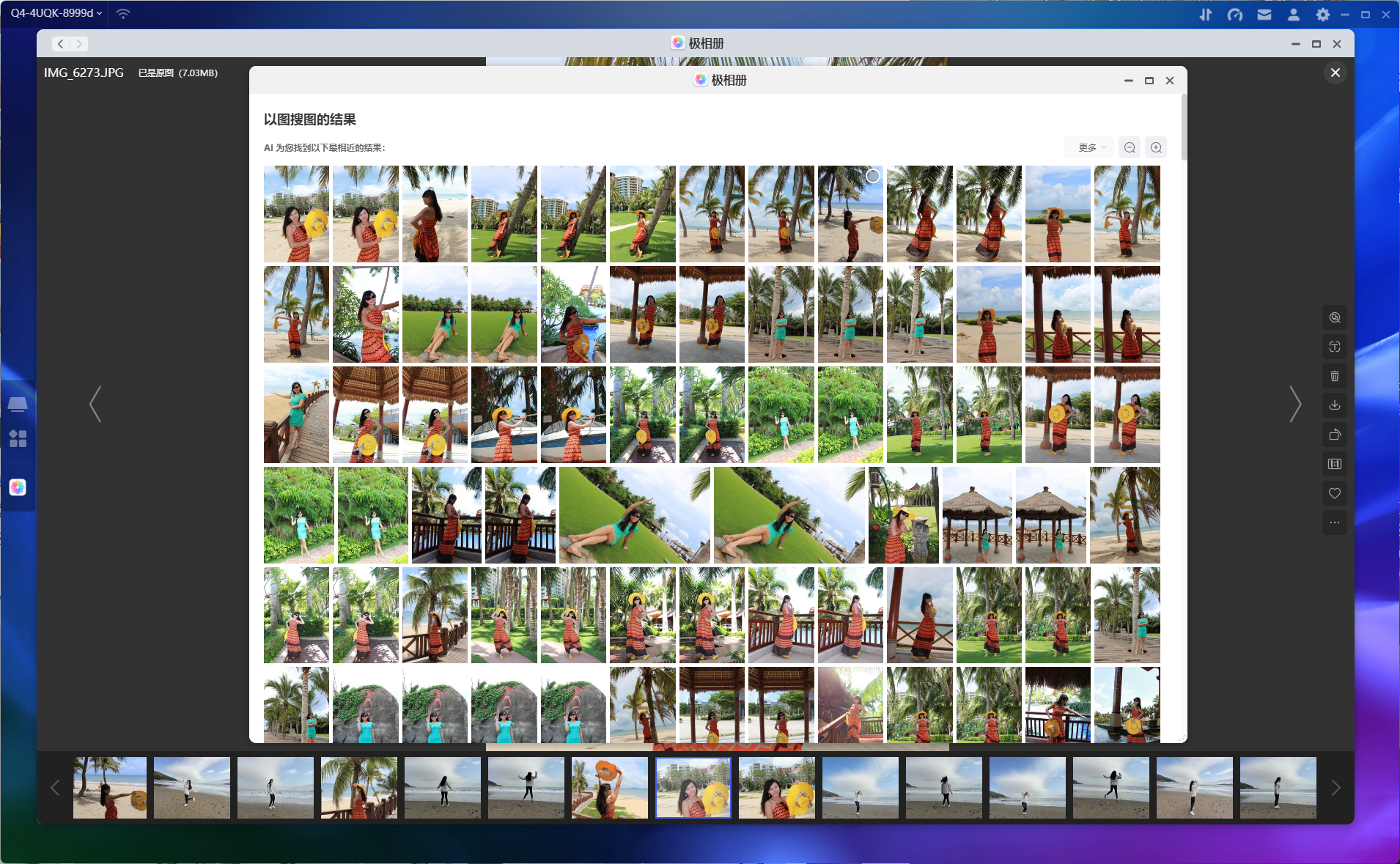Zoom out thumbnails in search results

[x=1130, y=147]
